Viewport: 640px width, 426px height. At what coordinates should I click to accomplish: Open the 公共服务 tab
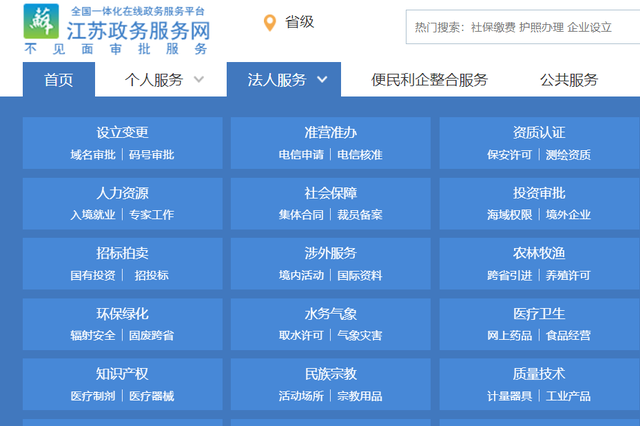point(569,80)
